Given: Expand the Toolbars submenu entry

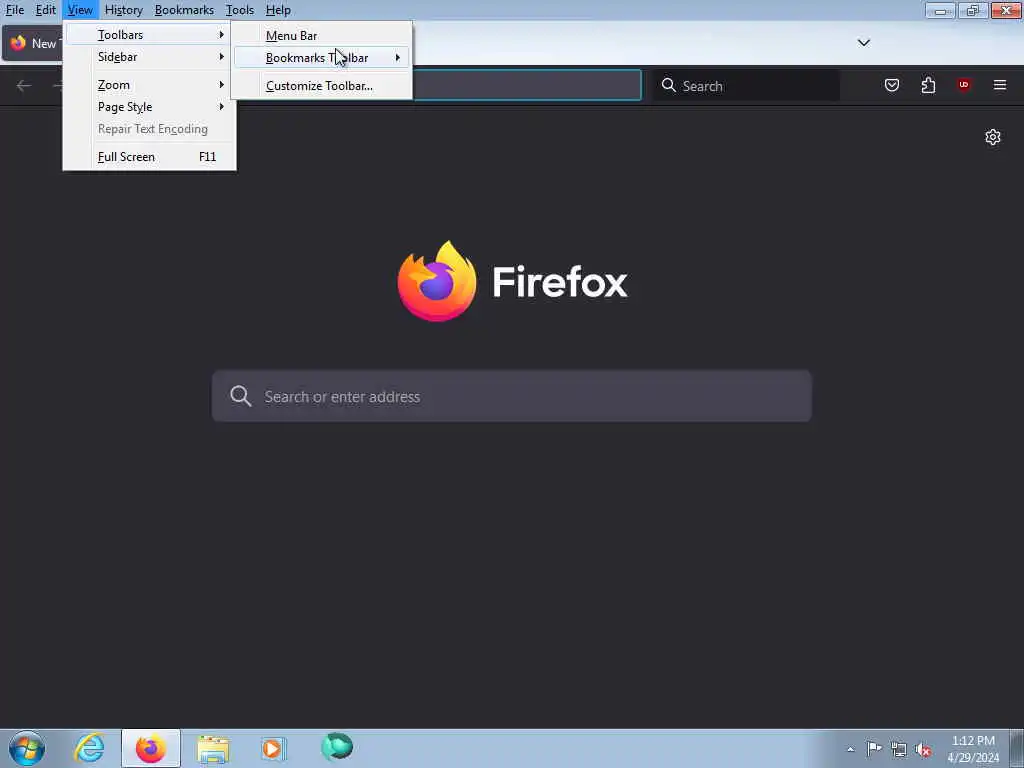Looking at the screenshot, I should coord(150,35).
